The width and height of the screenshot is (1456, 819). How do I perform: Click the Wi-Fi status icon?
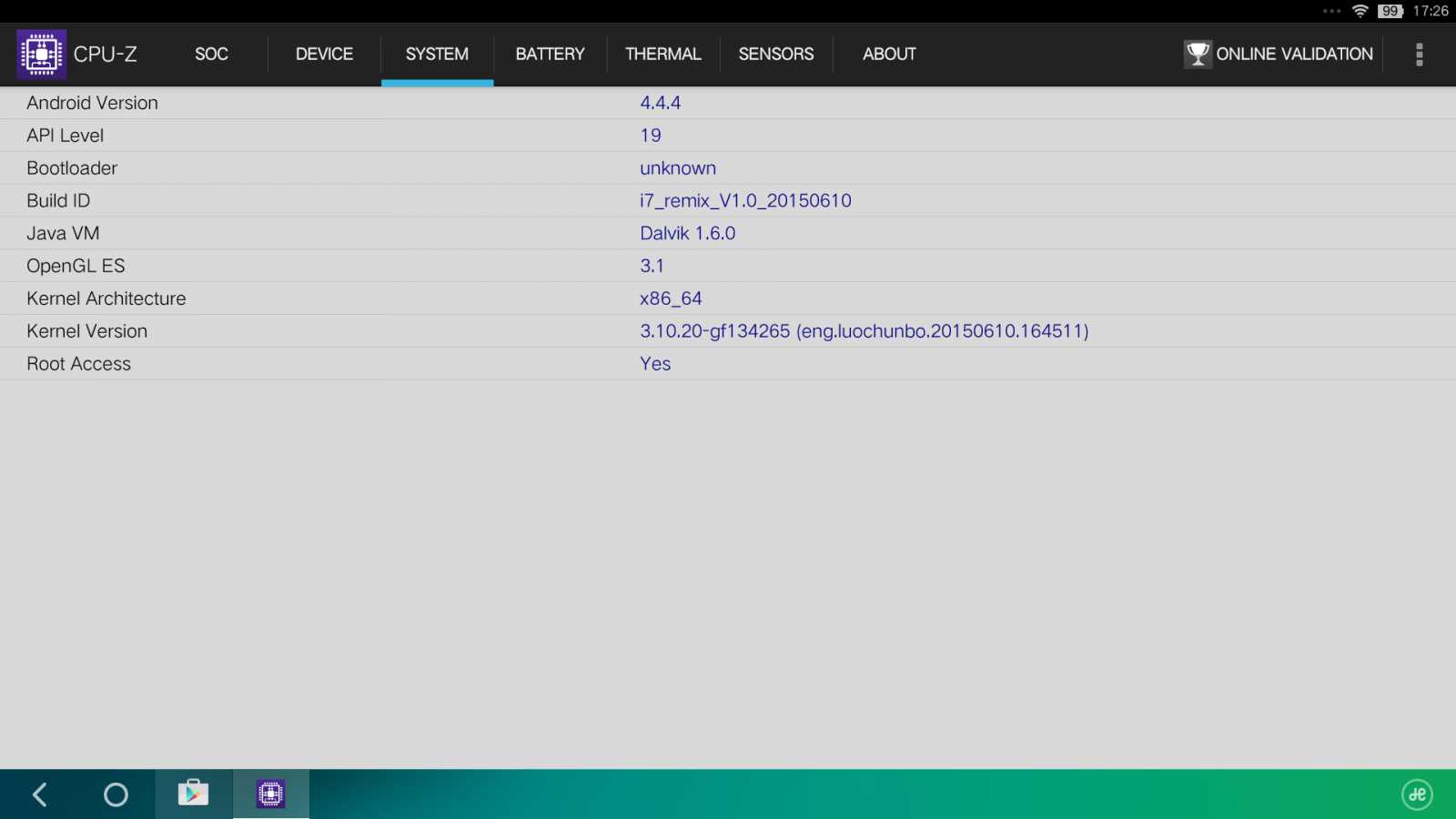1360,11
